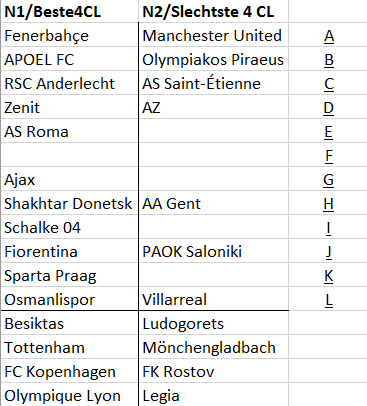Select the Mönchengladbach cell

(213, 347)
